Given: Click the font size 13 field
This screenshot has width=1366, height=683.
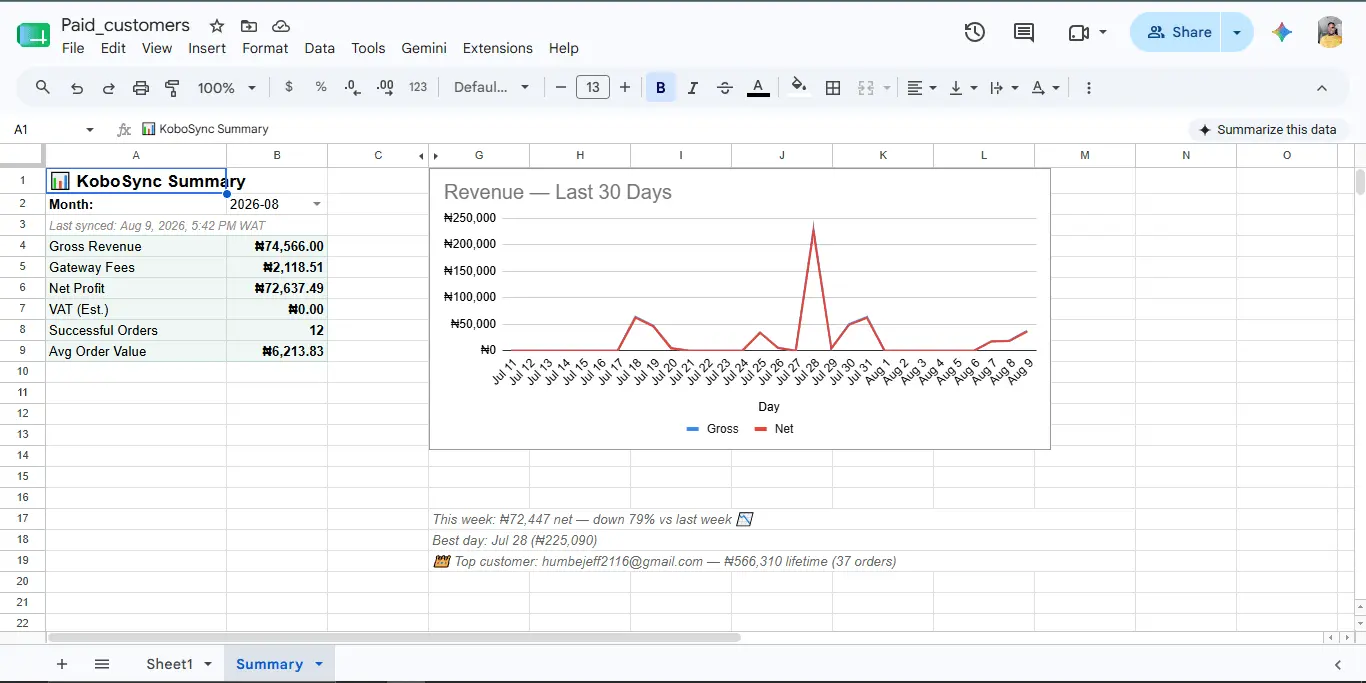Looking at the screenshot, I should point(593,88).
